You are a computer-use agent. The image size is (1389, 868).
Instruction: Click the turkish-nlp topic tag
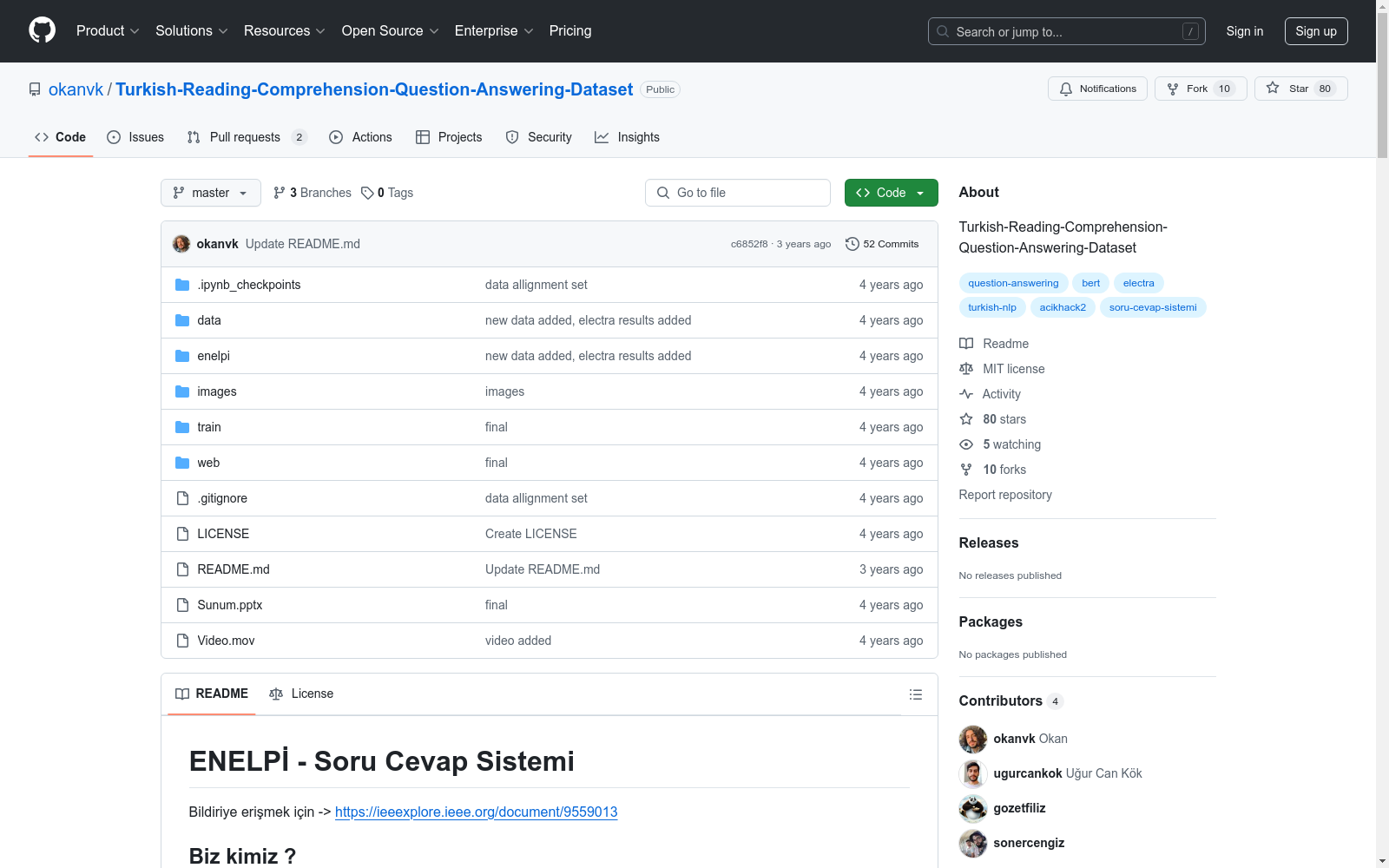[x=992, y=307]
